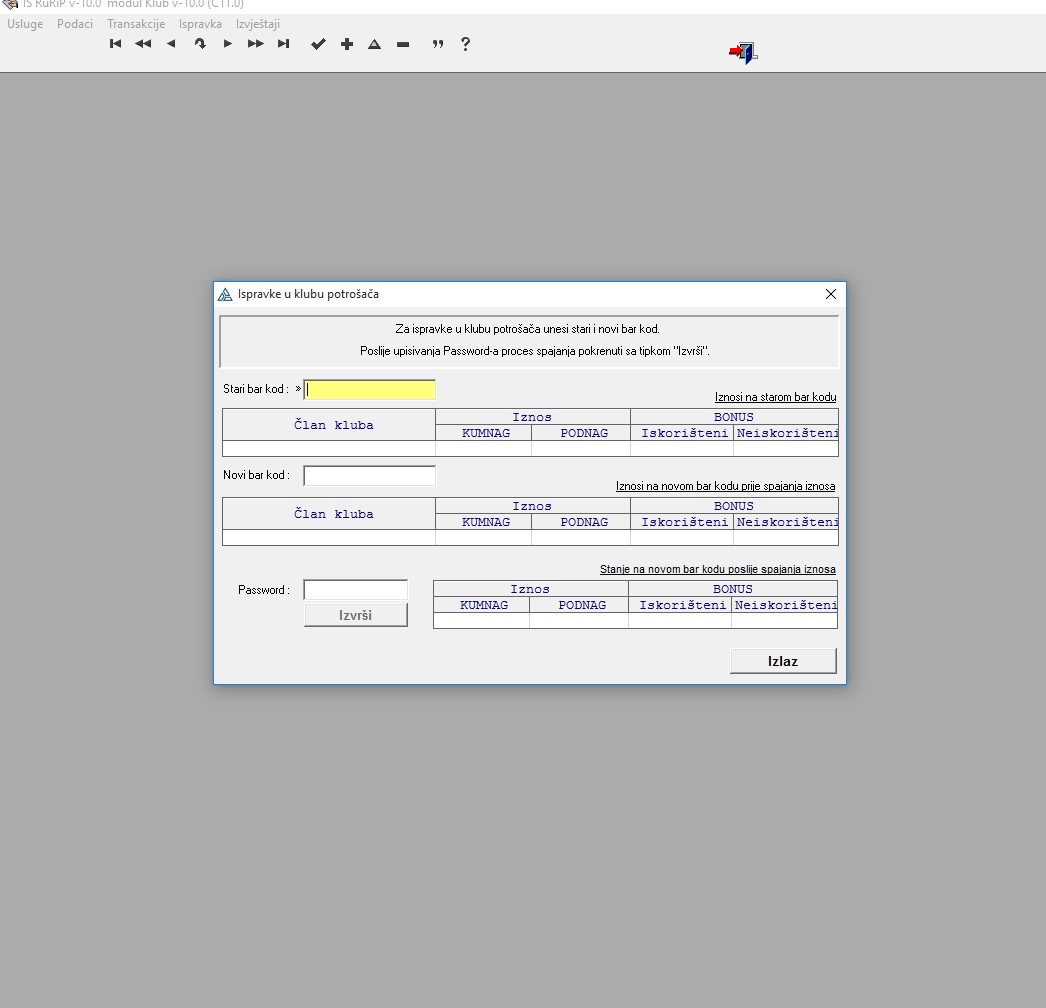Delete record with the minus icon

tap(403, 44)
